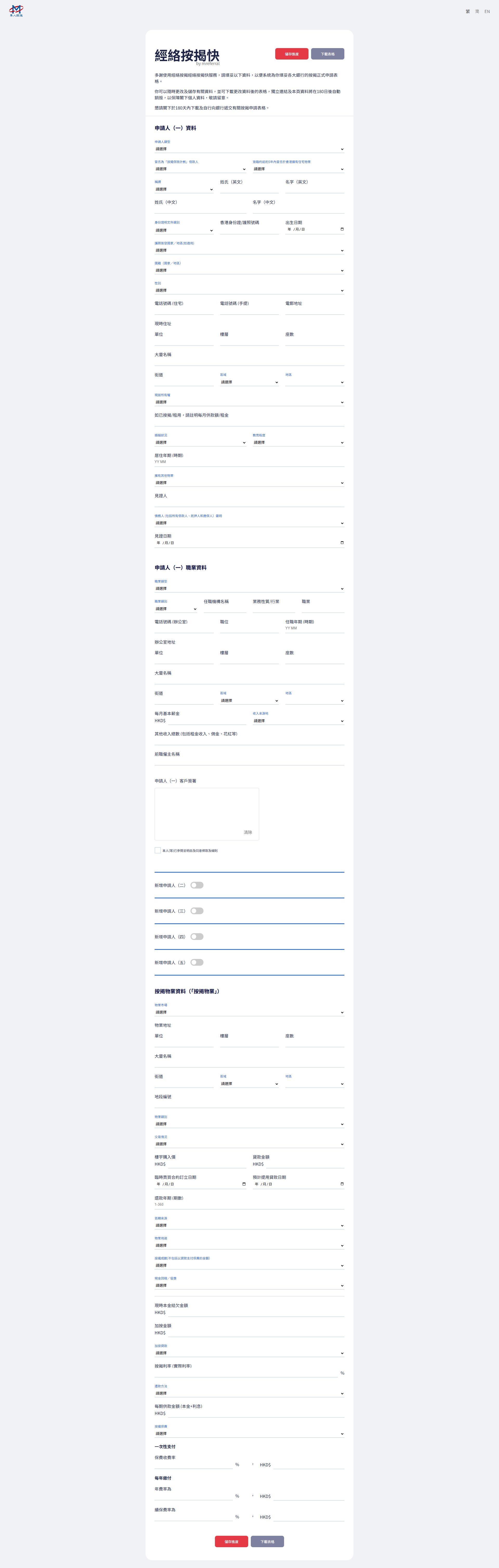Toggle 新增申請人（二） switch on

coord(196,885)
